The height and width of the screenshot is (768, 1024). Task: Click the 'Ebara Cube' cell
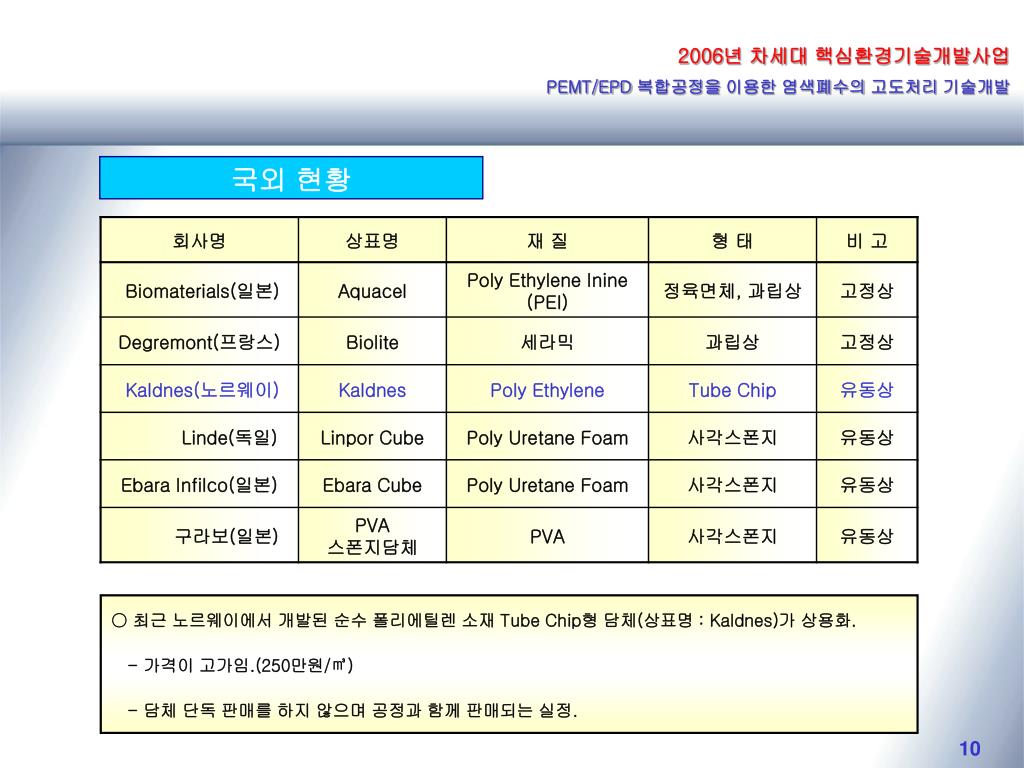[x=372, y=485]
